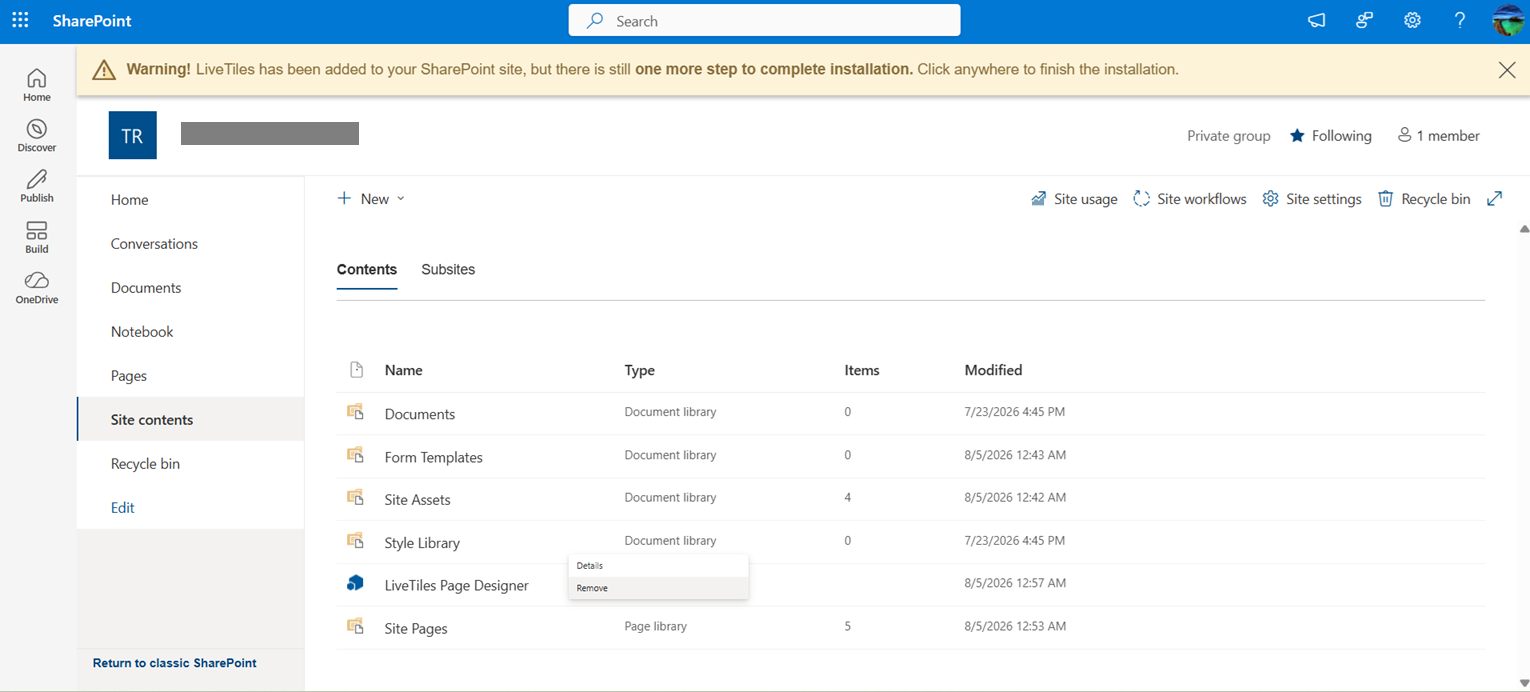Image resolution: width=1530 pixels, height=692 pixels.
Task: View the 1 member list
Action: point(1438,136)
